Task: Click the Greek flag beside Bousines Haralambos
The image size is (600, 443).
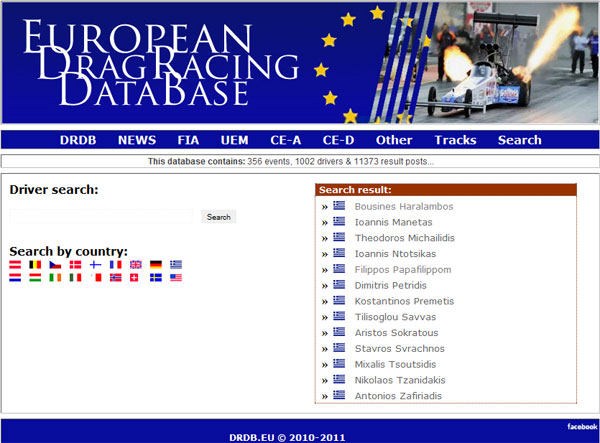Action: (339, 206)
